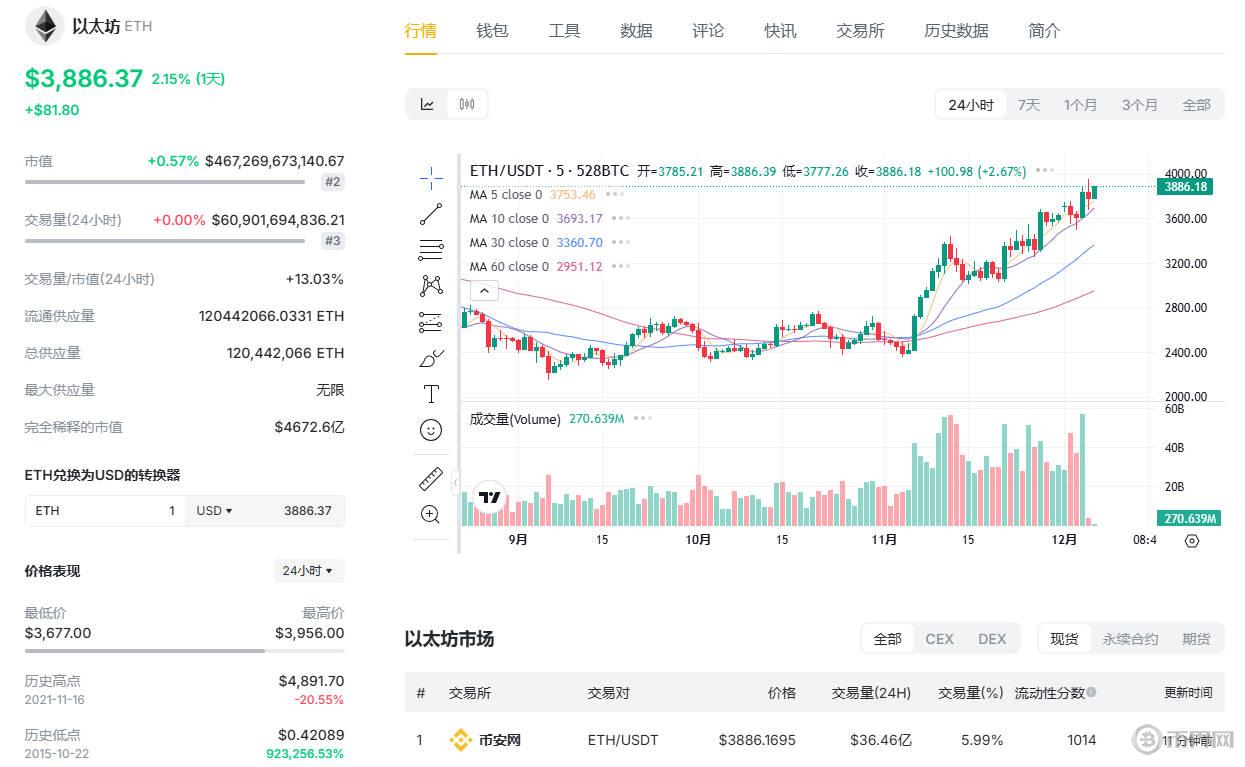Select the 7天 time range
Viewport: 1245px width, 767px height.
[1028, 105]
